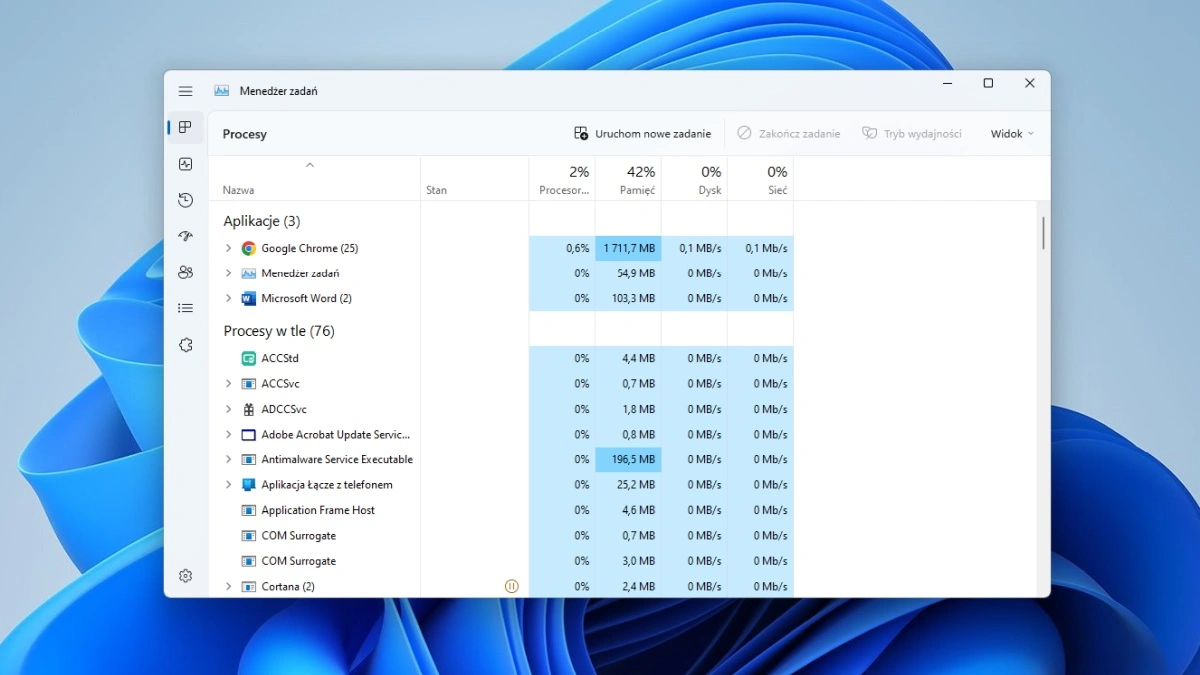Expand the Google Chrome process group

coord(227,248)
